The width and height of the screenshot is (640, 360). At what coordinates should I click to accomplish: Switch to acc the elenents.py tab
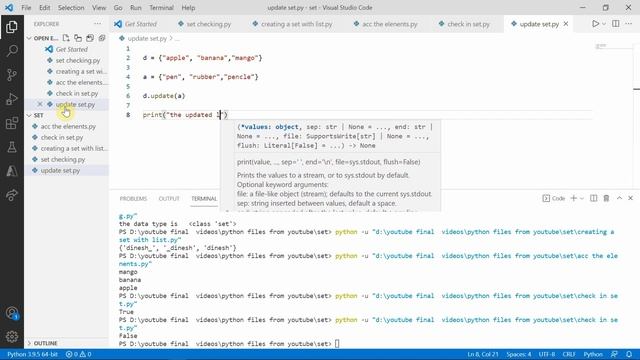coord(389,24)
